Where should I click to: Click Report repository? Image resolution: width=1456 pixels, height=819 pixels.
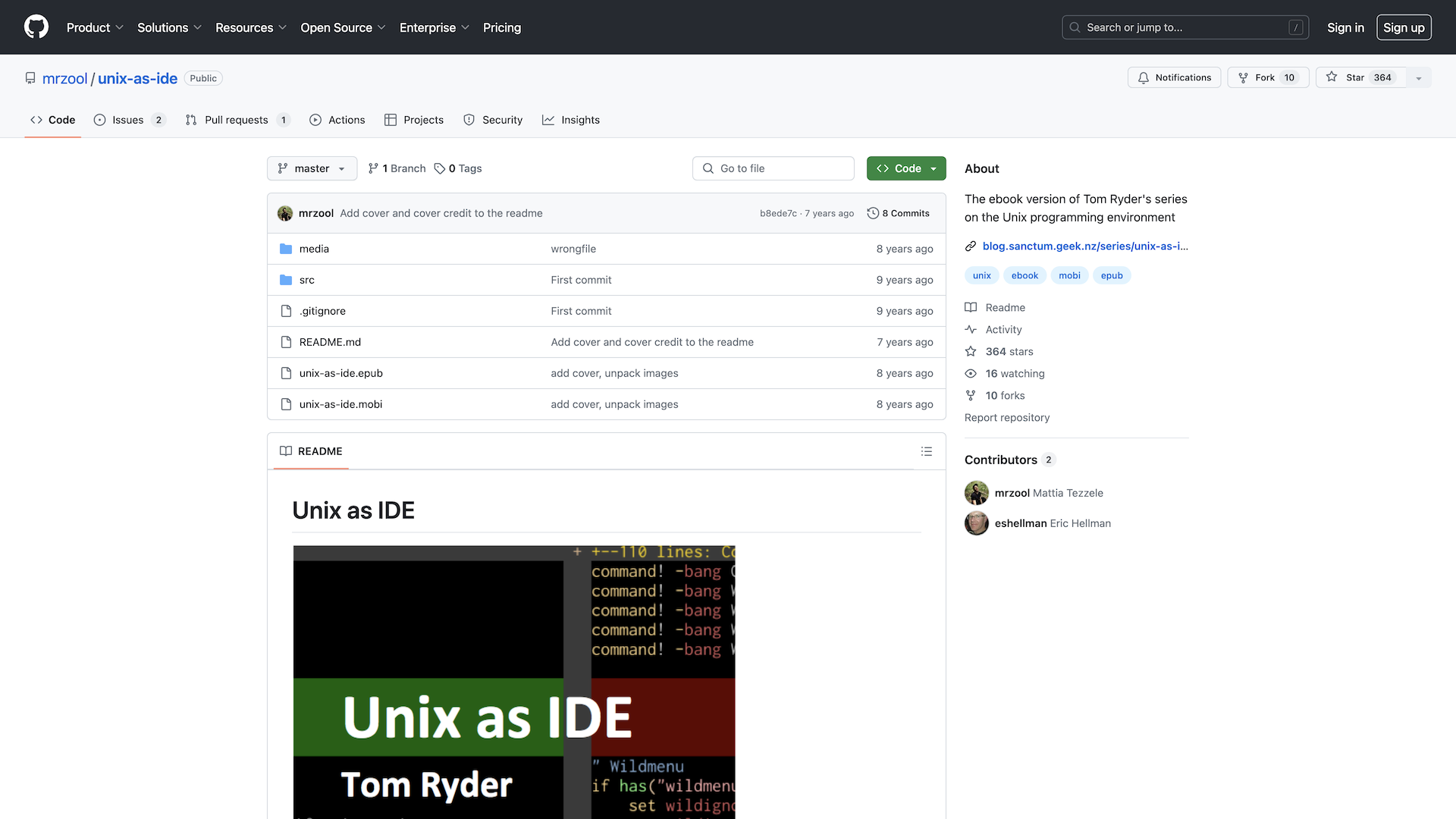pyautogui.click(x=1007, y=417)
